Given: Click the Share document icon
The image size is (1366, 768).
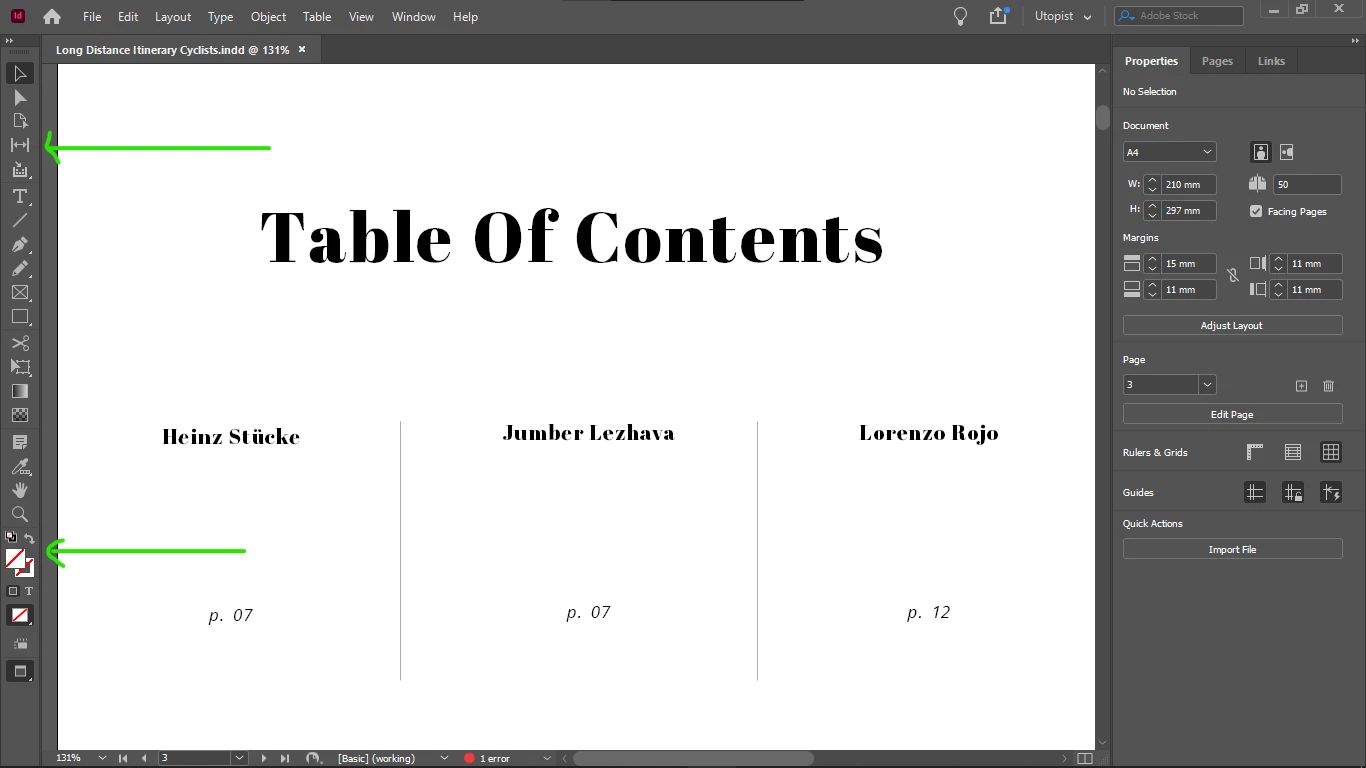Looking at the screenshot, I should tap(998, 16).
